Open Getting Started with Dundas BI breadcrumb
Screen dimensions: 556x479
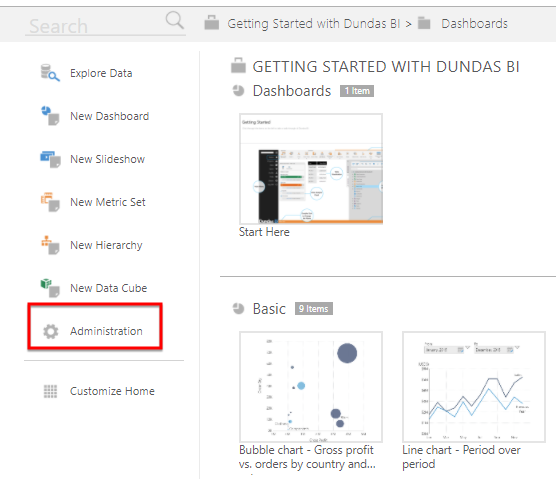313,24
